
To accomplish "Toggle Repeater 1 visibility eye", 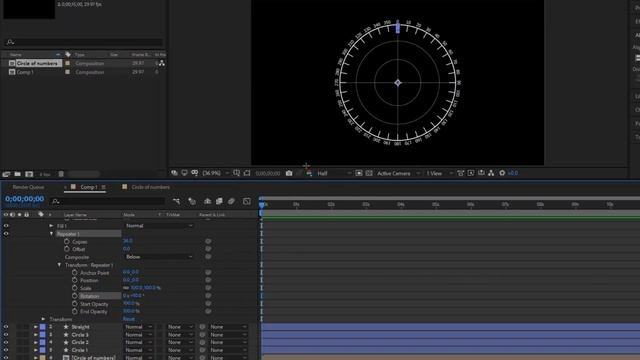I will coord(6,233).
